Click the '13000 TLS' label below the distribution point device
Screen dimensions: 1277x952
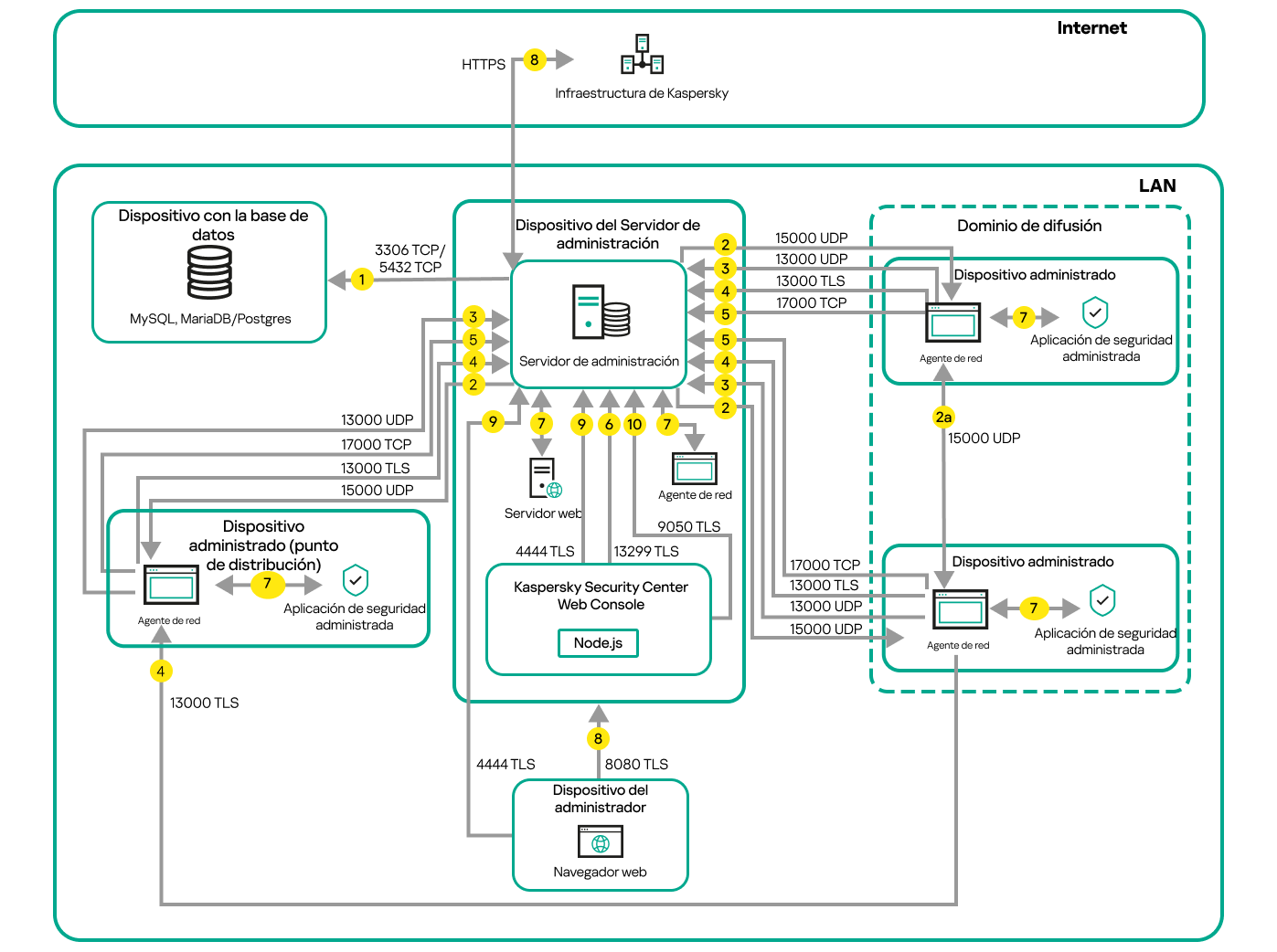pos(204,703)
